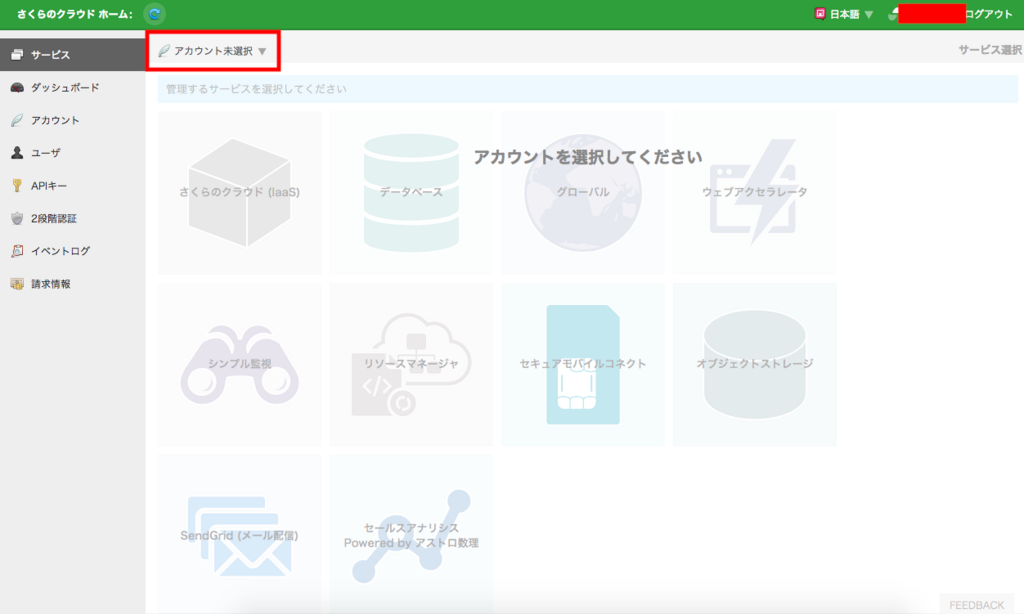Image resolution: width=1024 pixels, height=614 pixels.
Task: Open the ユーザ sidebar entry
Action: (x=72, y=153)
